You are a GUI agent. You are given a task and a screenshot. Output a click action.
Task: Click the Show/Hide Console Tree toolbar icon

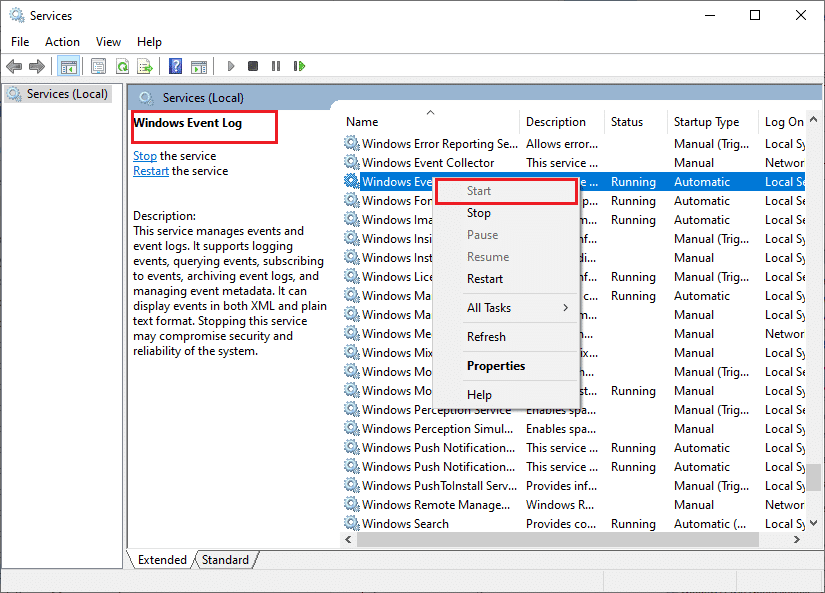coord(69,67)
